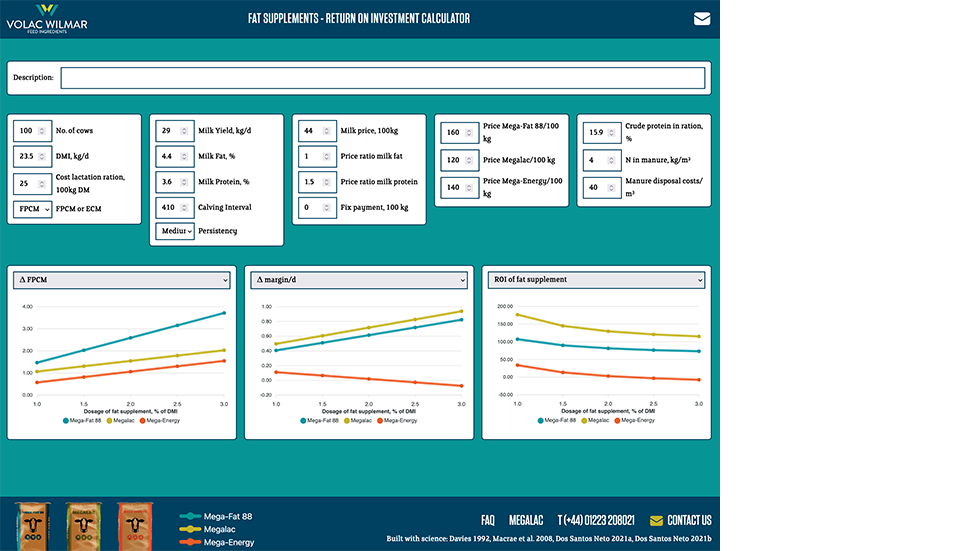Click the envelope icon beside Contact Us
Image resolution: width=979 pixels, height=551 pixels.
coord(656,520)
